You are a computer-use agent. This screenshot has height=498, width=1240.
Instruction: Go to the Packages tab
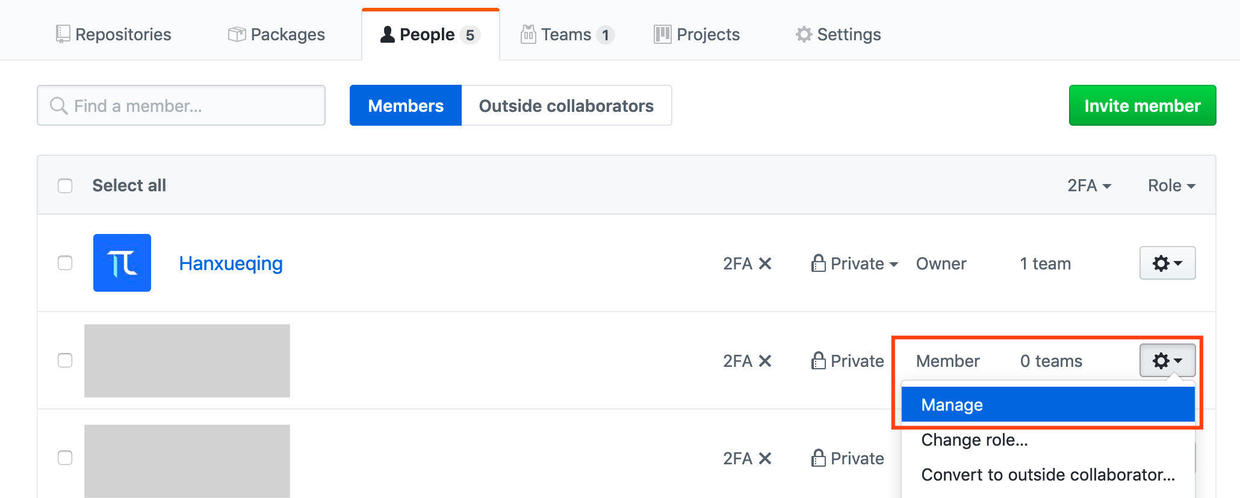click(276, 34)
